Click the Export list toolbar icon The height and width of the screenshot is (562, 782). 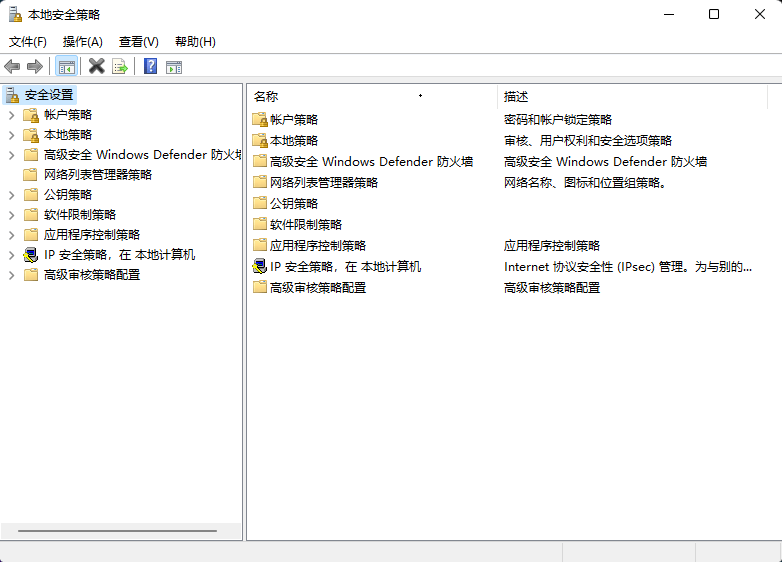(120, 66)
